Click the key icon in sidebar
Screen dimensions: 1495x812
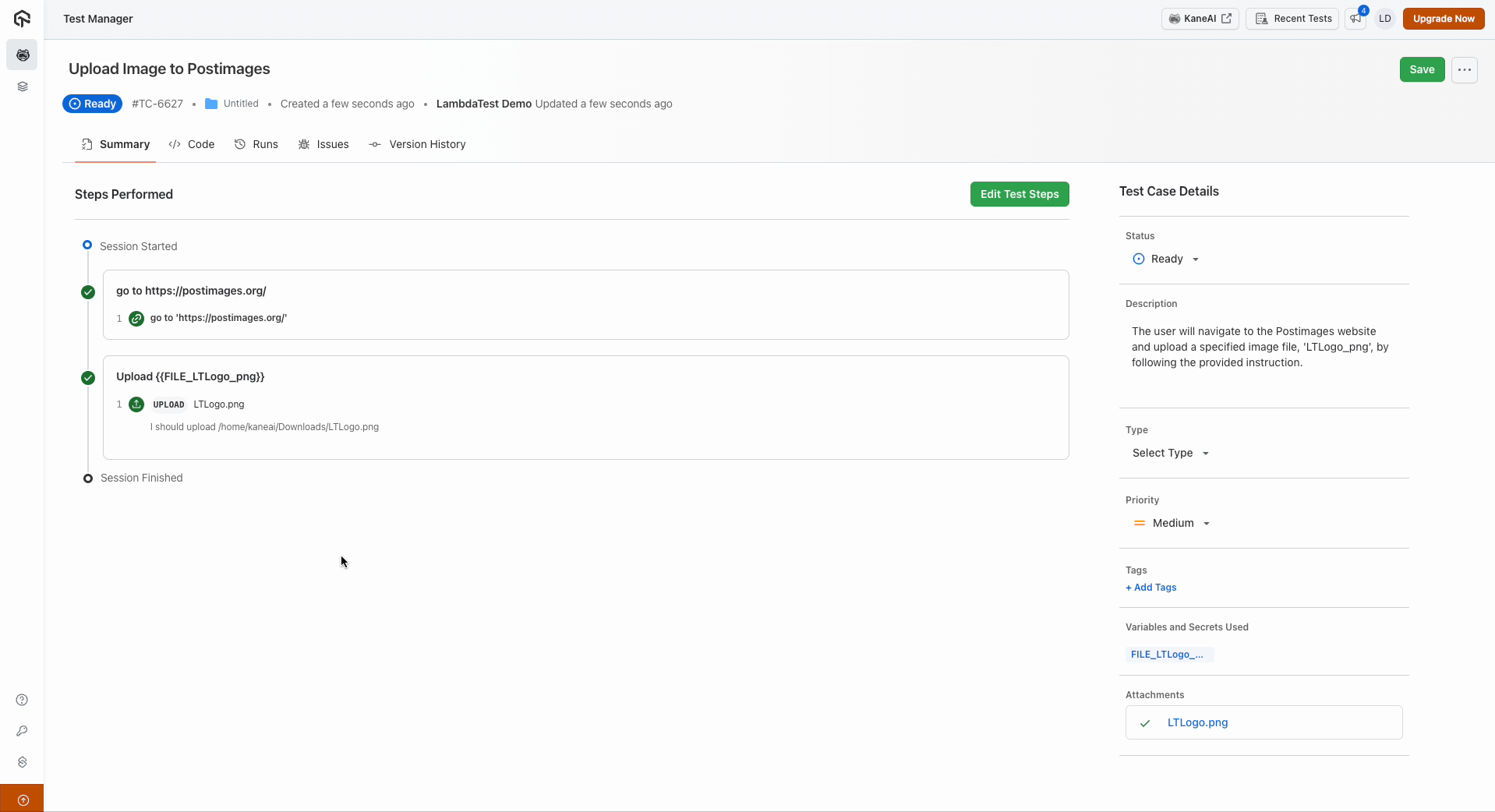[22, 731]
